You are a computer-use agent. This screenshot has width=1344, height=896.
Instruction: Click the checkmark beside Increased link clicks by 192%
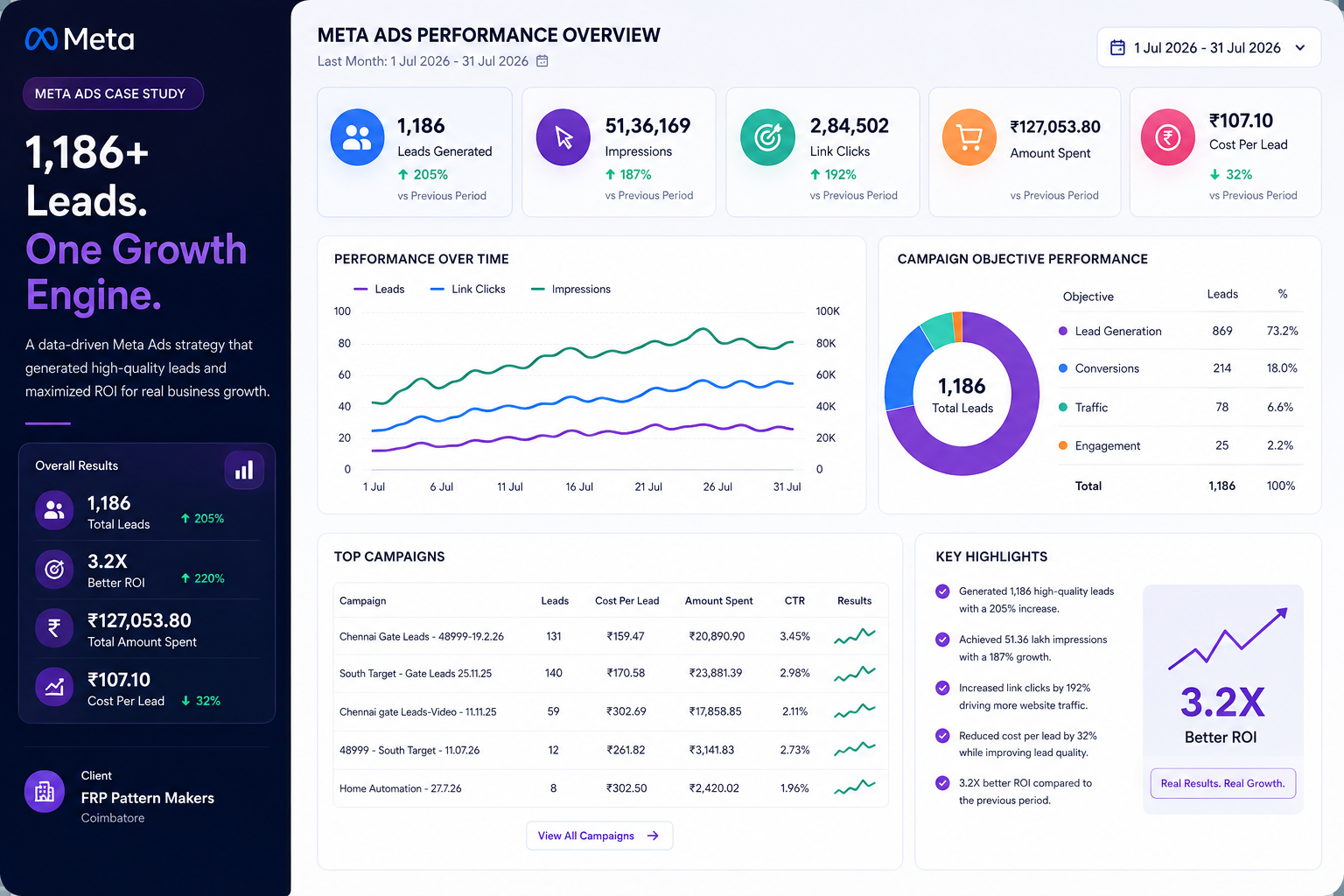coord(942,688)
